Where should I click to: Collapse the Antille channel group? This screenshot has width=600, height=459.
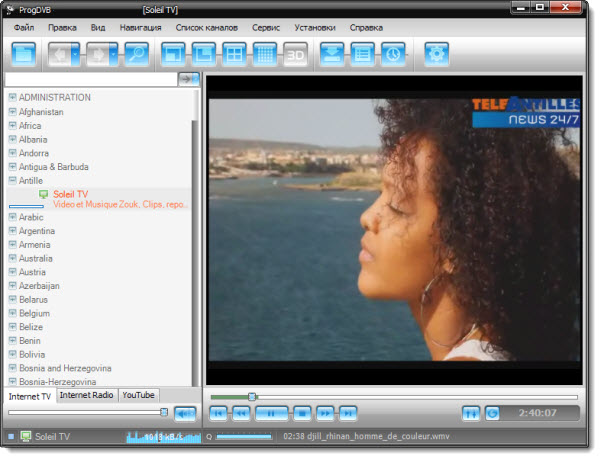13,181
